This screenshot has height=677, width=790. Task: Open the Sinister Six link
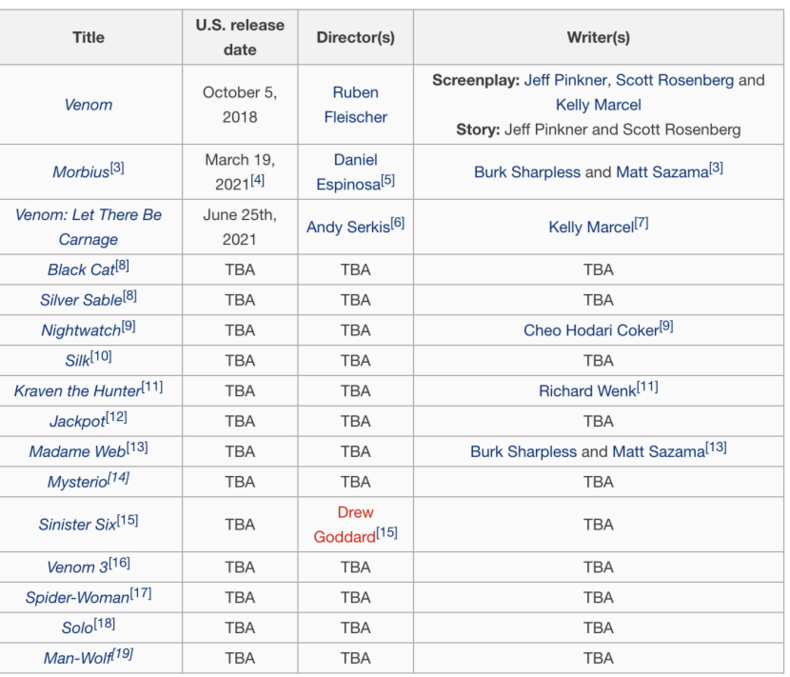coord(78,524)
